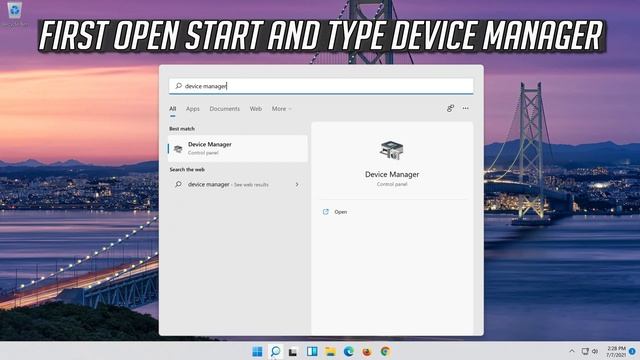Click the Device Manager title in the preview pane

coord(392,174)
